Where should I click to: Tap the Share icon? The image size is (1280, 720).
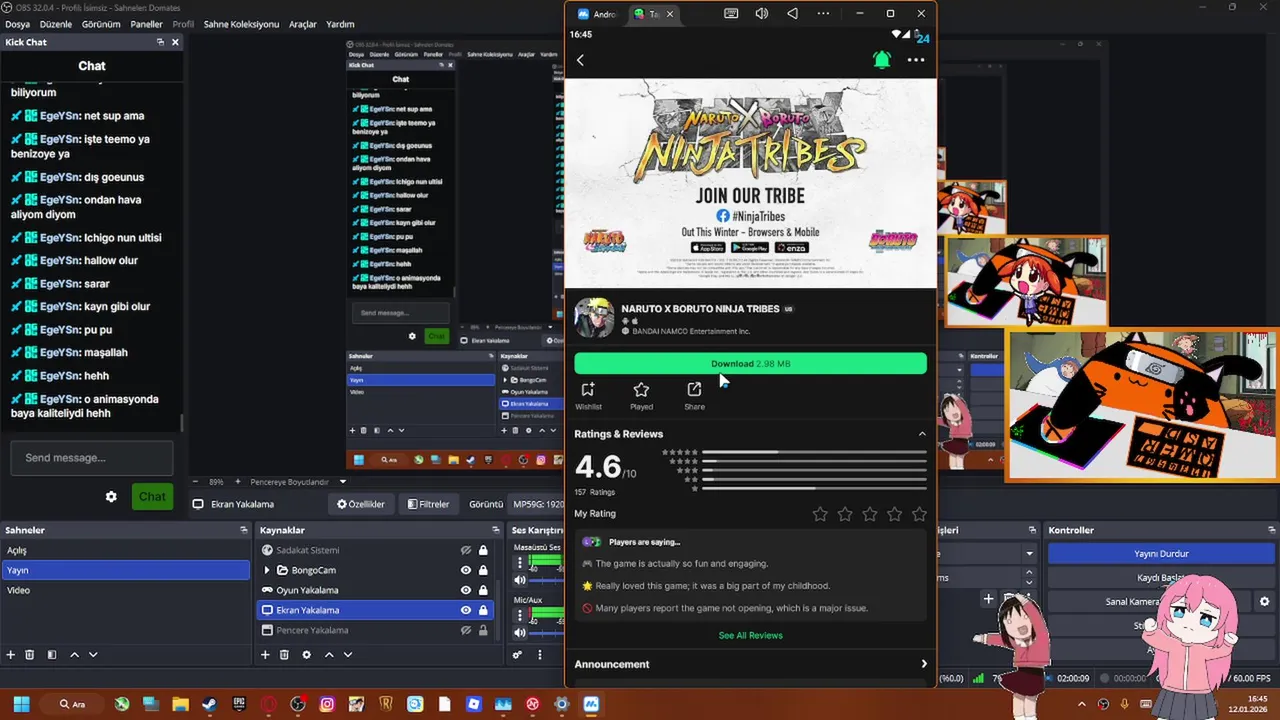point(694,395)
